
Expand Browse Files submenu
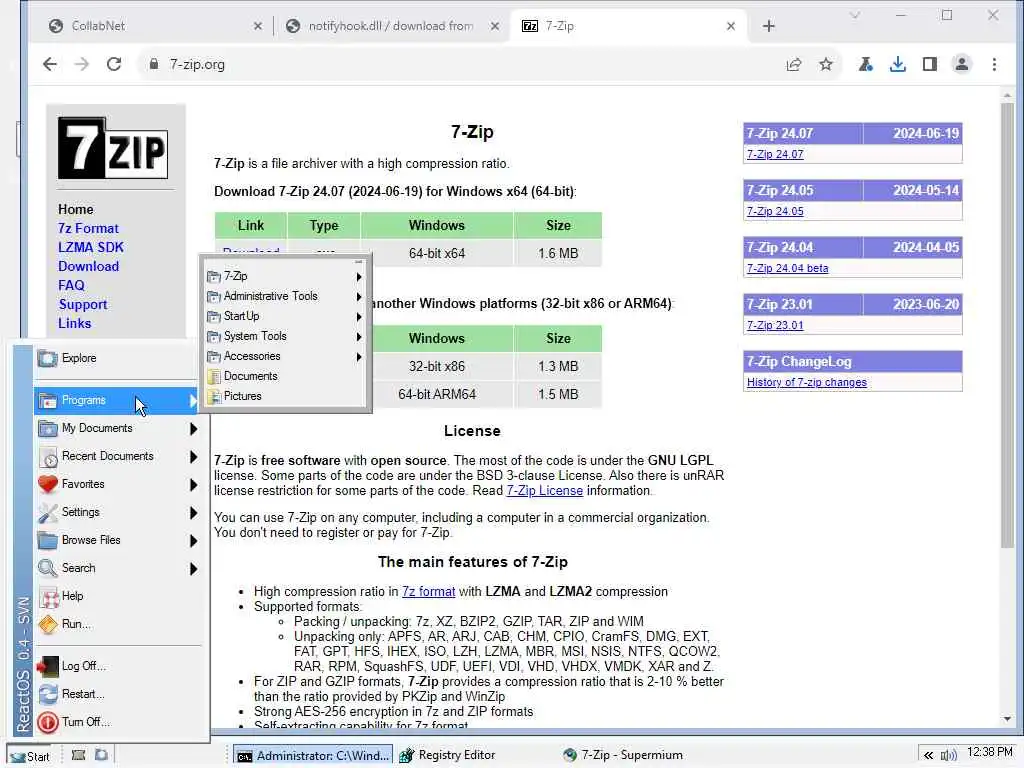tap(118, 541)
